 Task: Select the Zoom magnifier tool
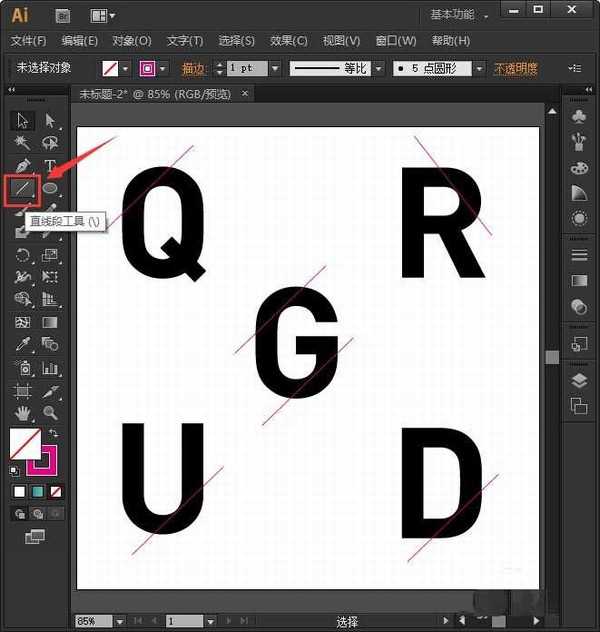coord(49,412)
